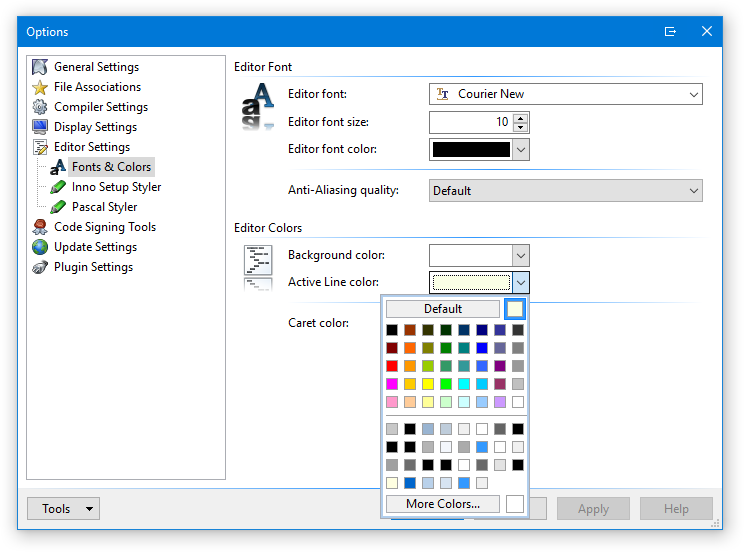This screenshot has height=552, width=744.
Task: Click the green marker icon for Pascal Styler
Action: pos(58,207)
